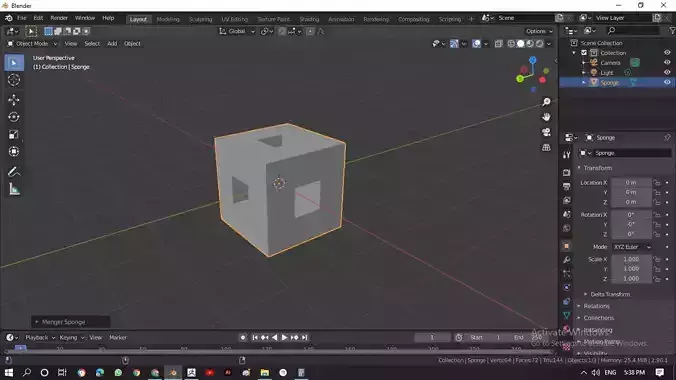Open the Blender logo menu
The image size is (676, 380).
(9, 18)
